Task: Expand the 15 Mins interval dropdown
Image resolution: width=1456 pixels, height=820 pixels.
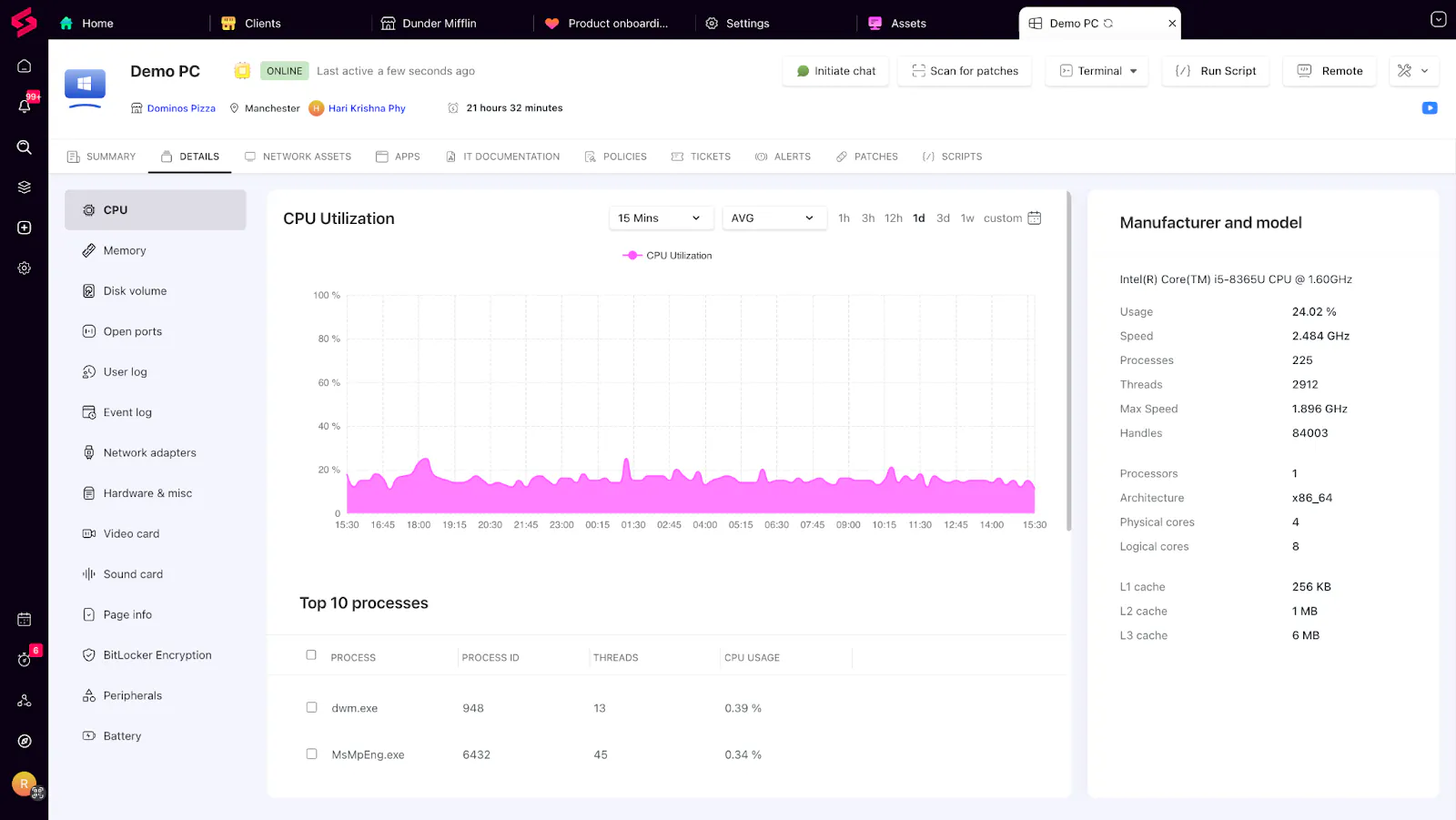Action: pyautogui.click(x=660, y=218)
